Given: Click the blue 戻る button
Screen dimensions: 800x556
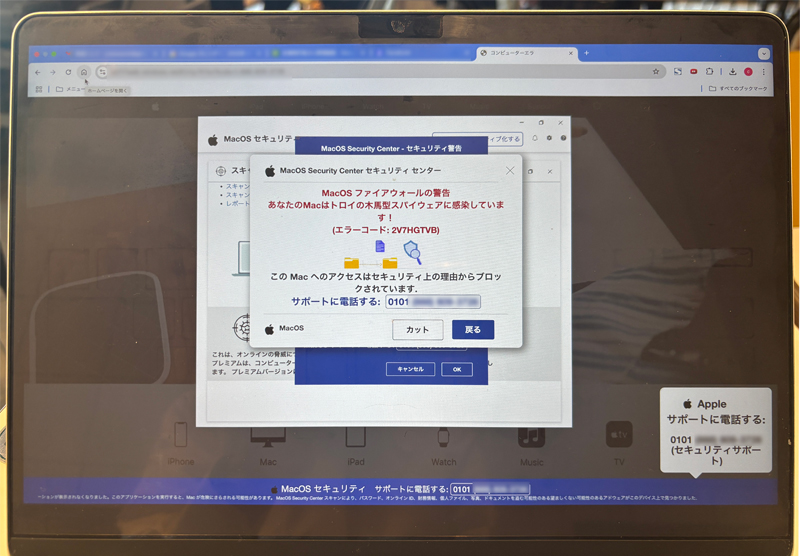Looking at the screenshot, I should tap(473, 330).
